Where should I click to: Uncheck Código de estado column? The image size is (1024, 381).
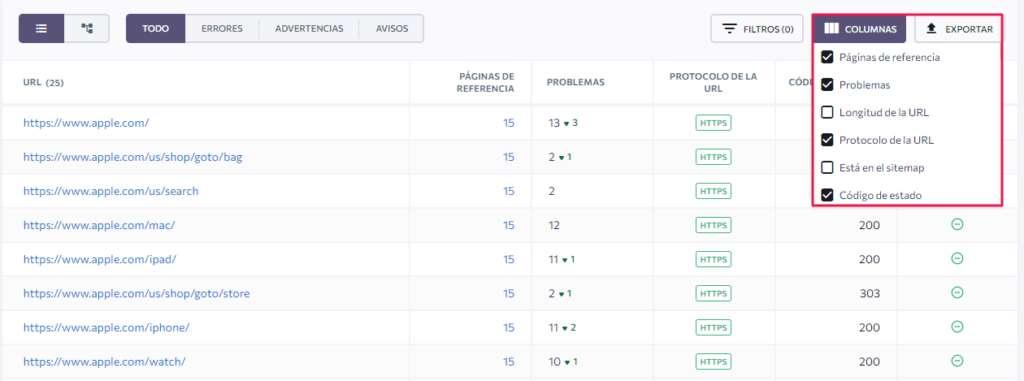827,195
